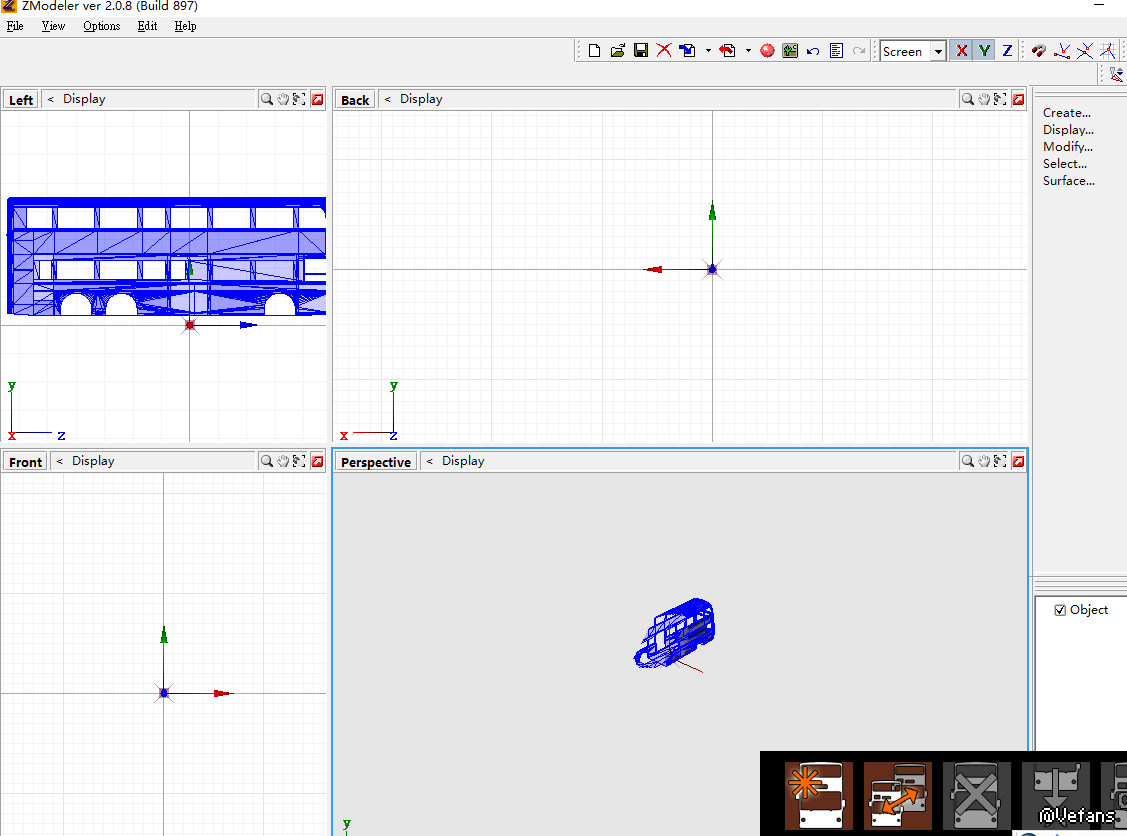
Task: Click the New file icon in toolbar
Action: tap(594, 51)
